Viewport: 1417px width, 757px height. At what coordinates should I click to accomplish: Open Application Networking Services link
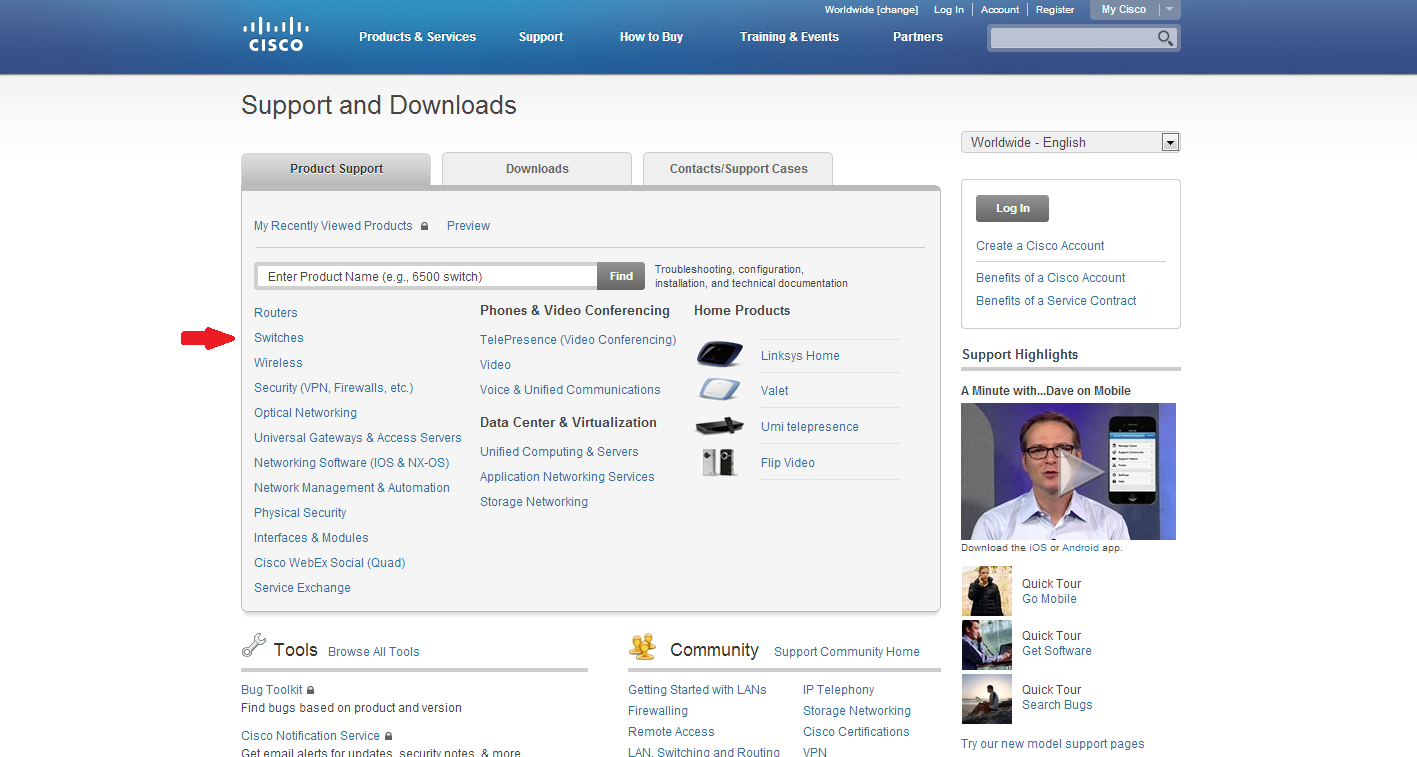tap(567, 477)
